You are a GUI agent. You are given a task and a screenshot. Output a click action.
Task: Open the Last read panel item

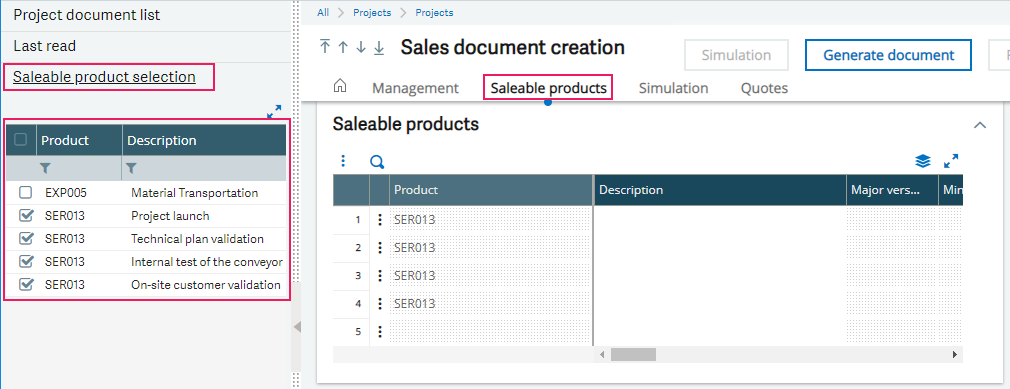(44, 46)
